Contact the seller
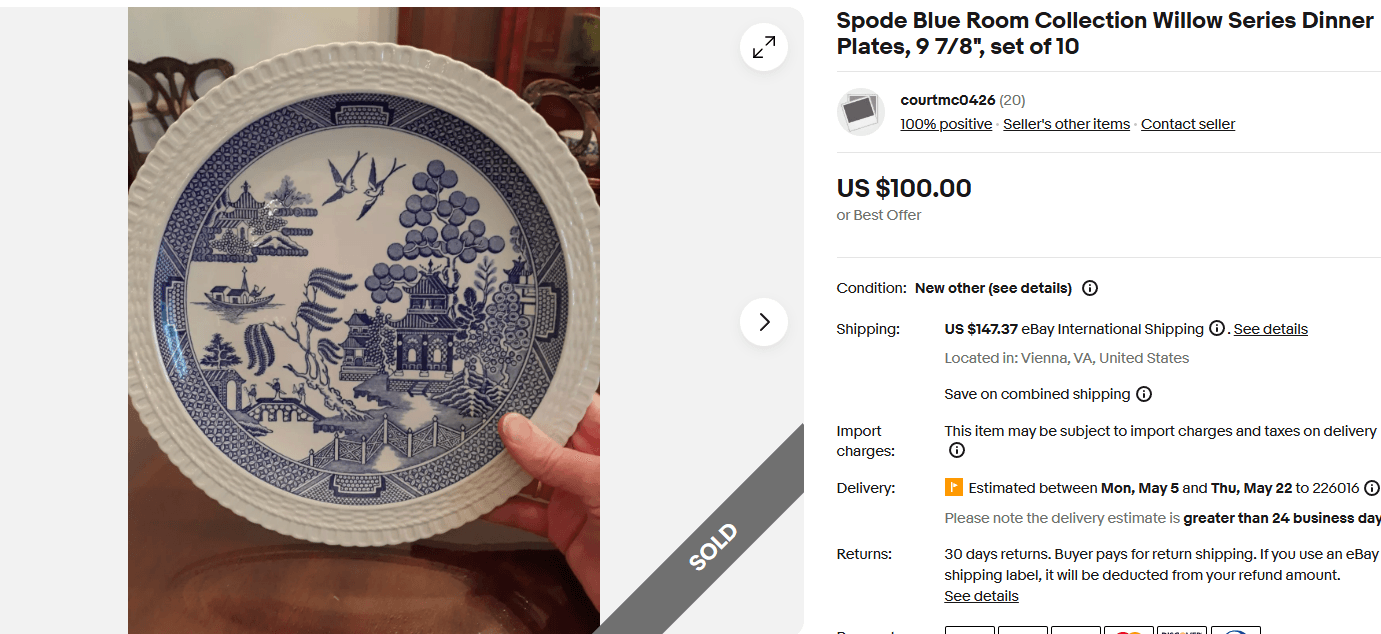Image resolution: width=1381 pixels, height=634 pixels. coord(1188,124)
